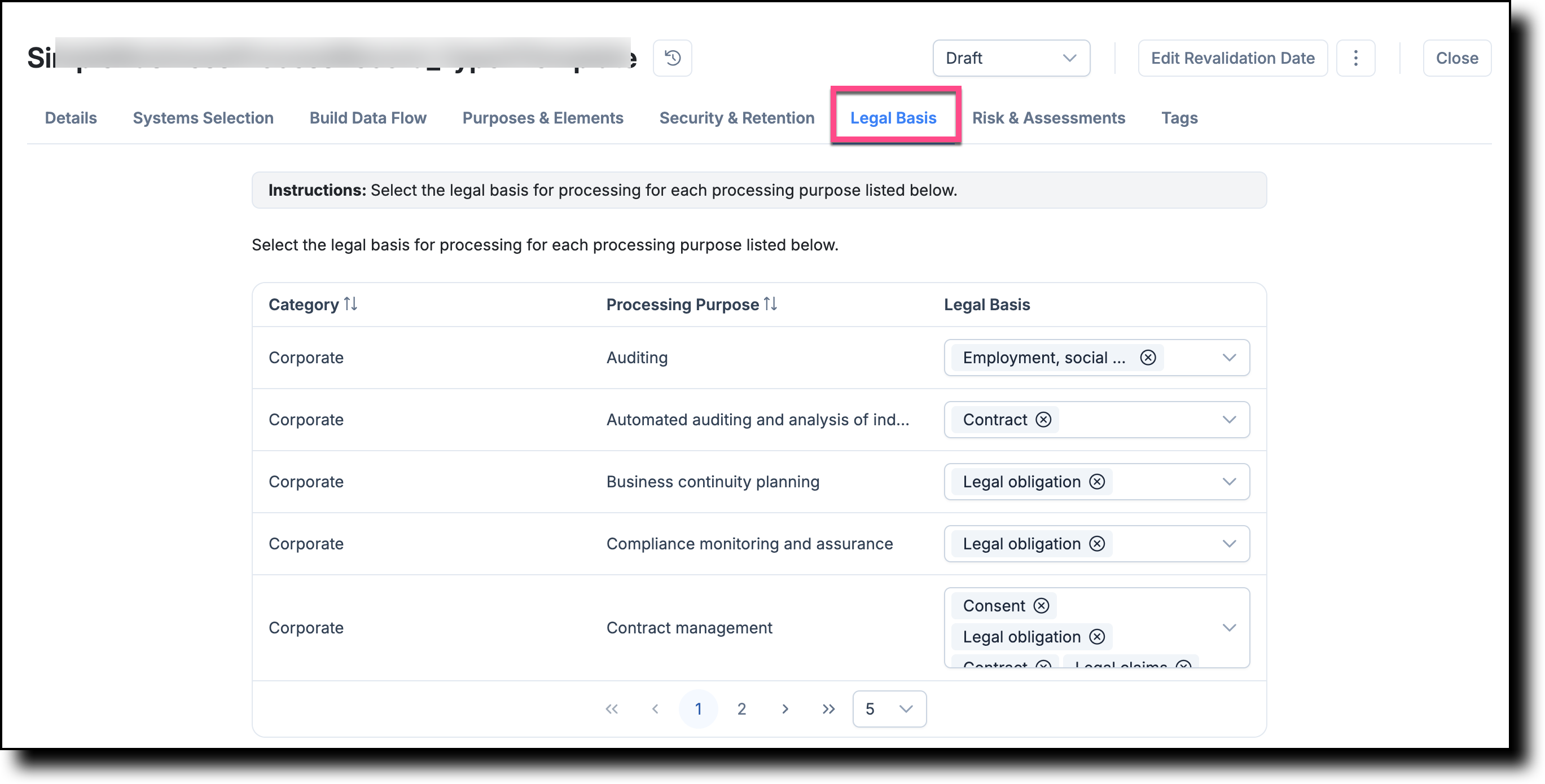Switch to the Tags tab
The image size is (1545, 784).
click(1179, 118)
